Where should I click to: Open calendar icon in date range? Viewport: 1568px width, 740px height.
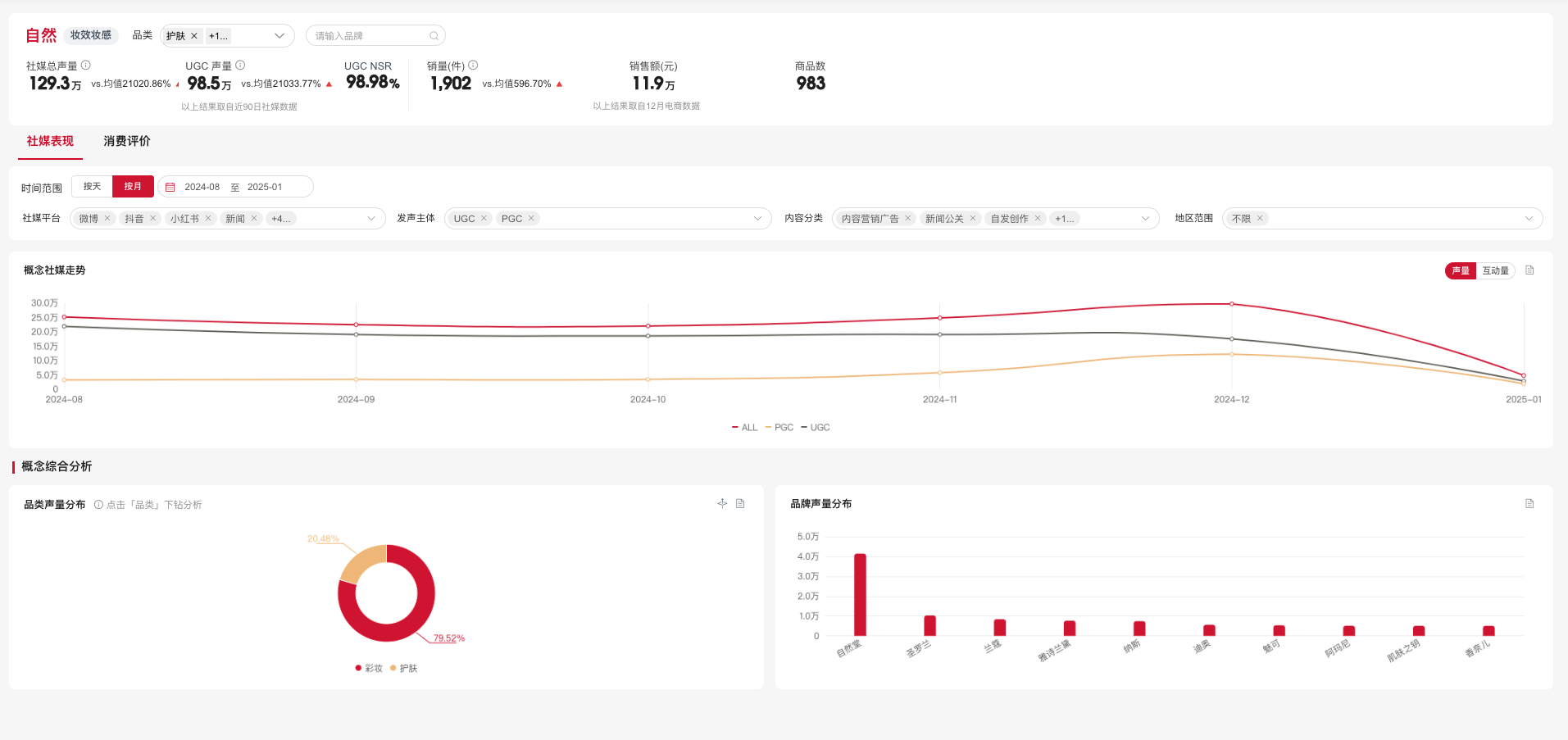click(170, 188)
